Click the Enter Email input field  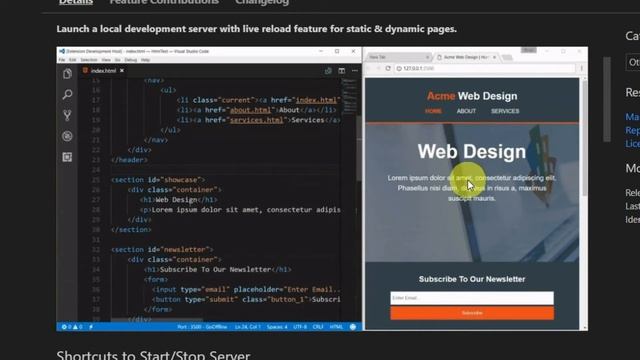click(x=472, y=298)
